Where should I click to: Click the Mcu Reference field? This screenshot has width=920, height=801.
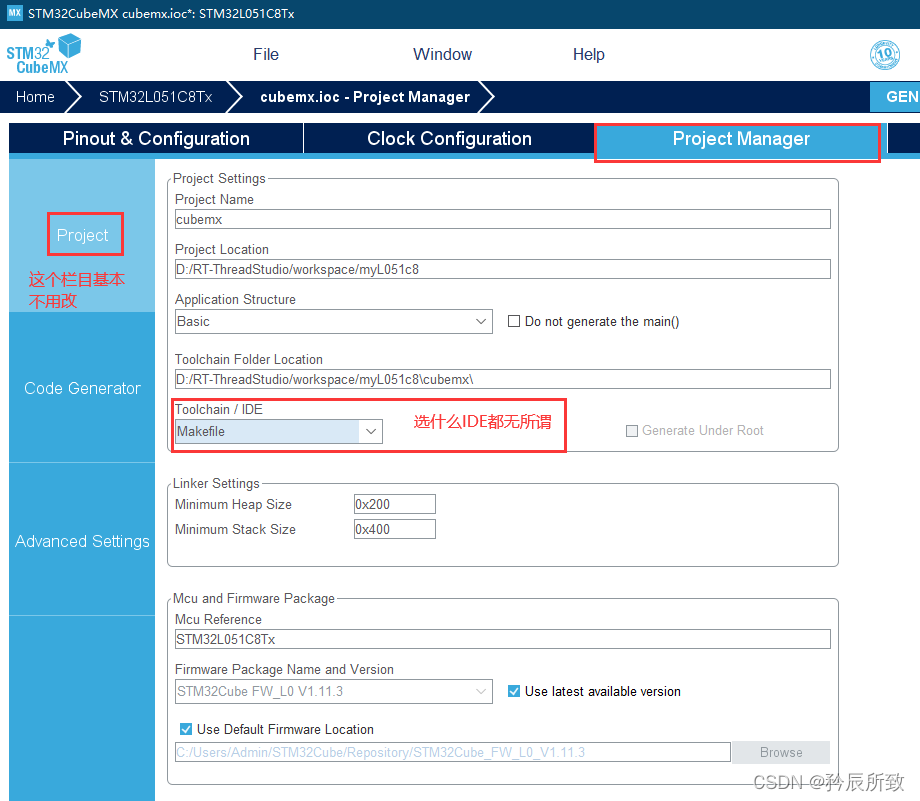coord(502,639)
